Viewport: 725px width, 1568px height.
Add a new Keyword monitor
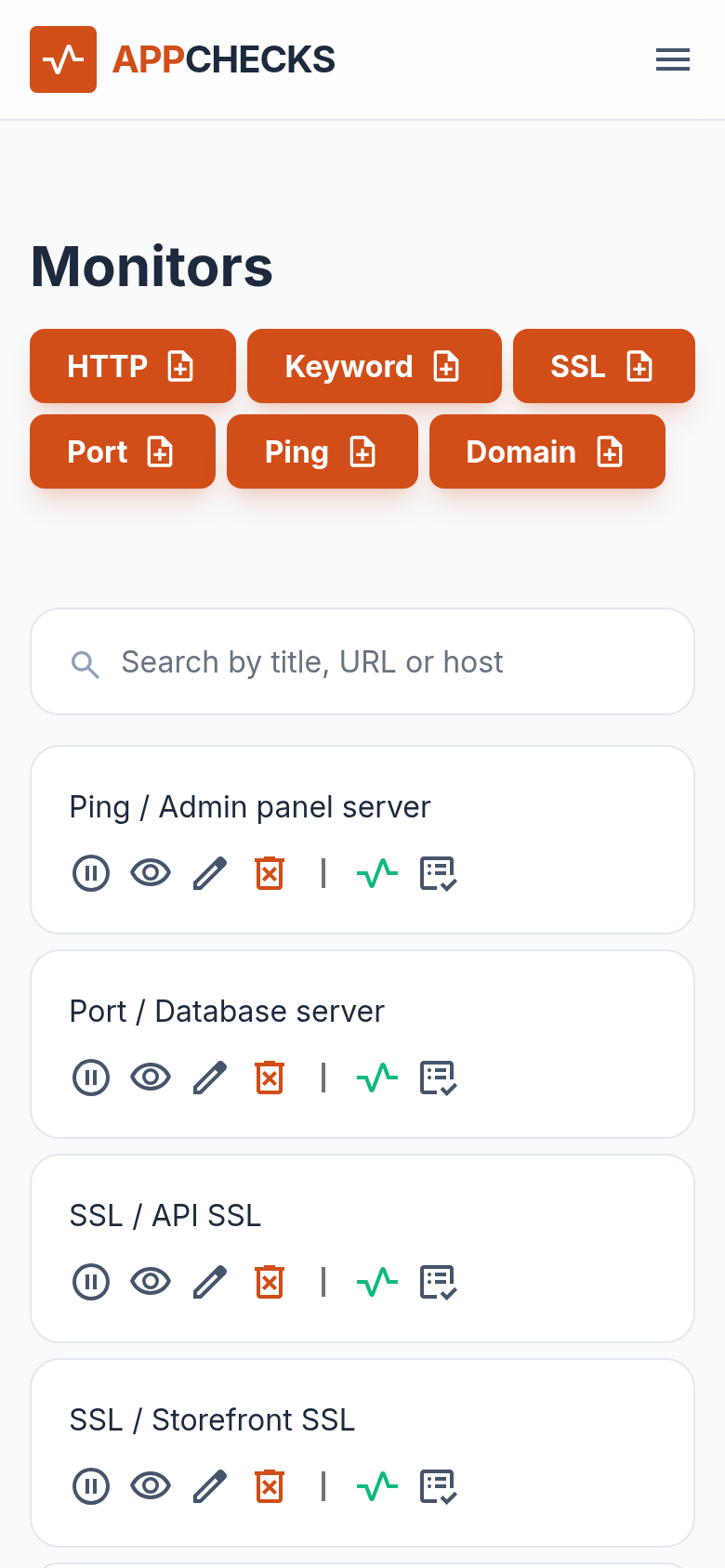[375, 366]
